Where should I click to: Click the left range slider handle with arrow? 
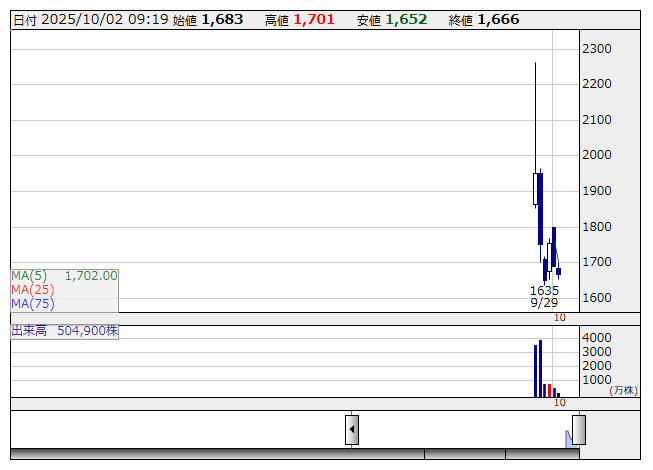click(352, 430)
